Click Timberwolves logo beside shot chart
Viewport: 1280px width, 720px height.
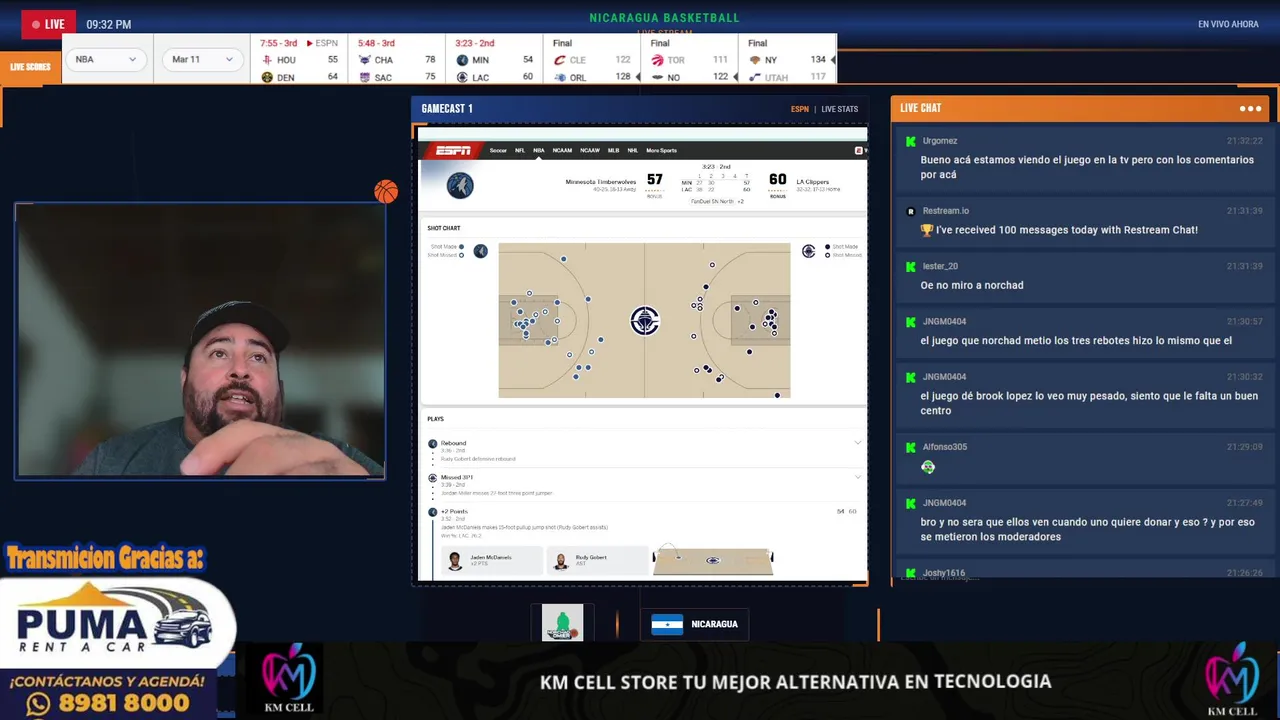click(481, 251)
